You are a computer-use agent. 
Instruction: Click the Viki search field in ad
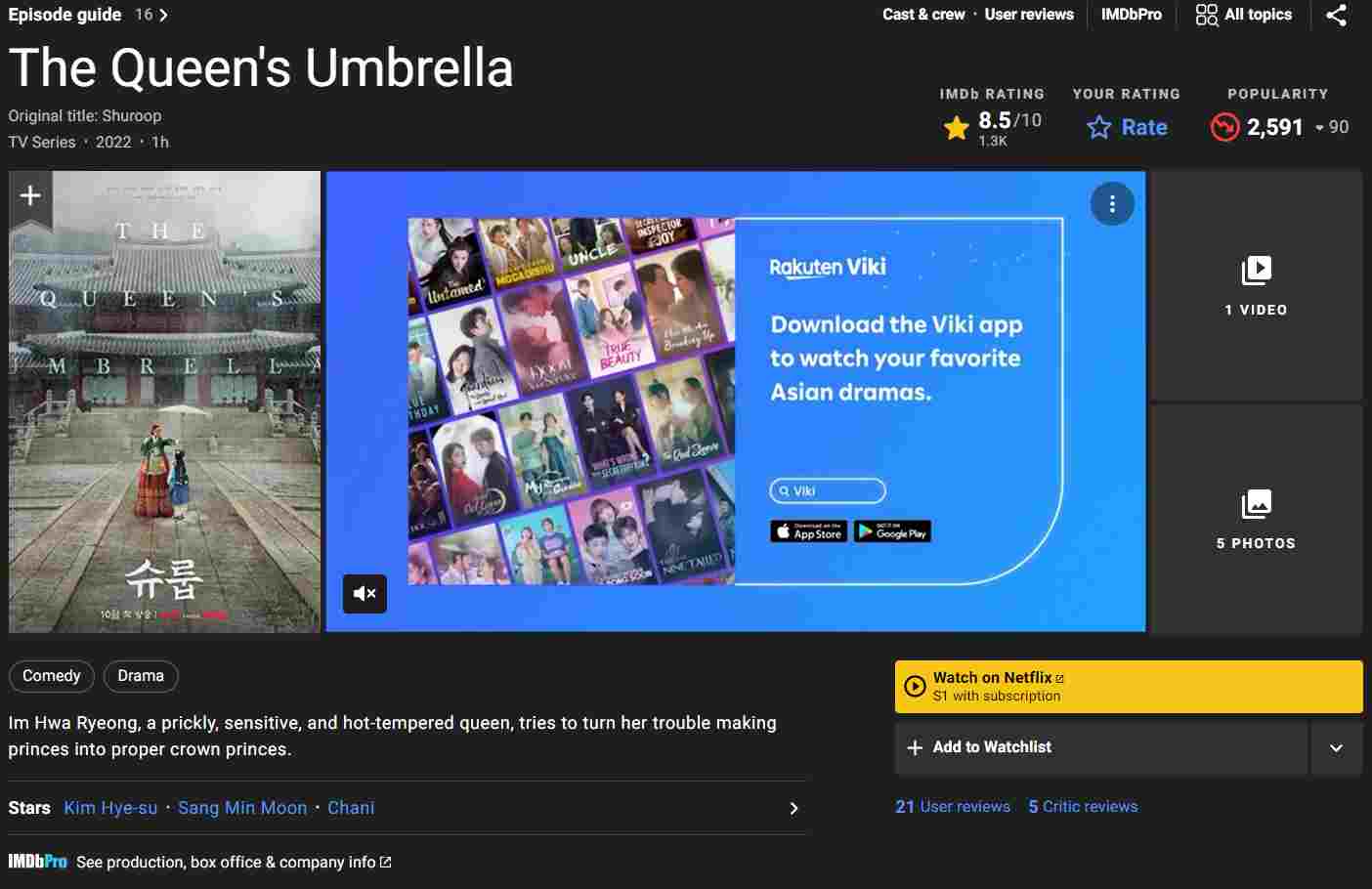[828, 490]
